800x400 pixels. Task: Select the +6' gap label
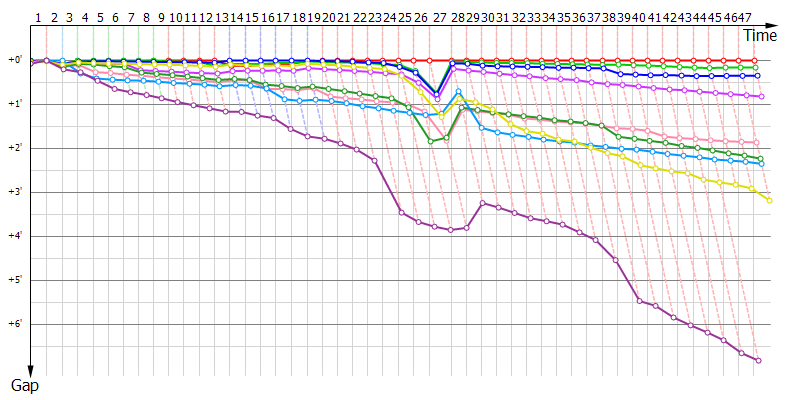point(15,324)
